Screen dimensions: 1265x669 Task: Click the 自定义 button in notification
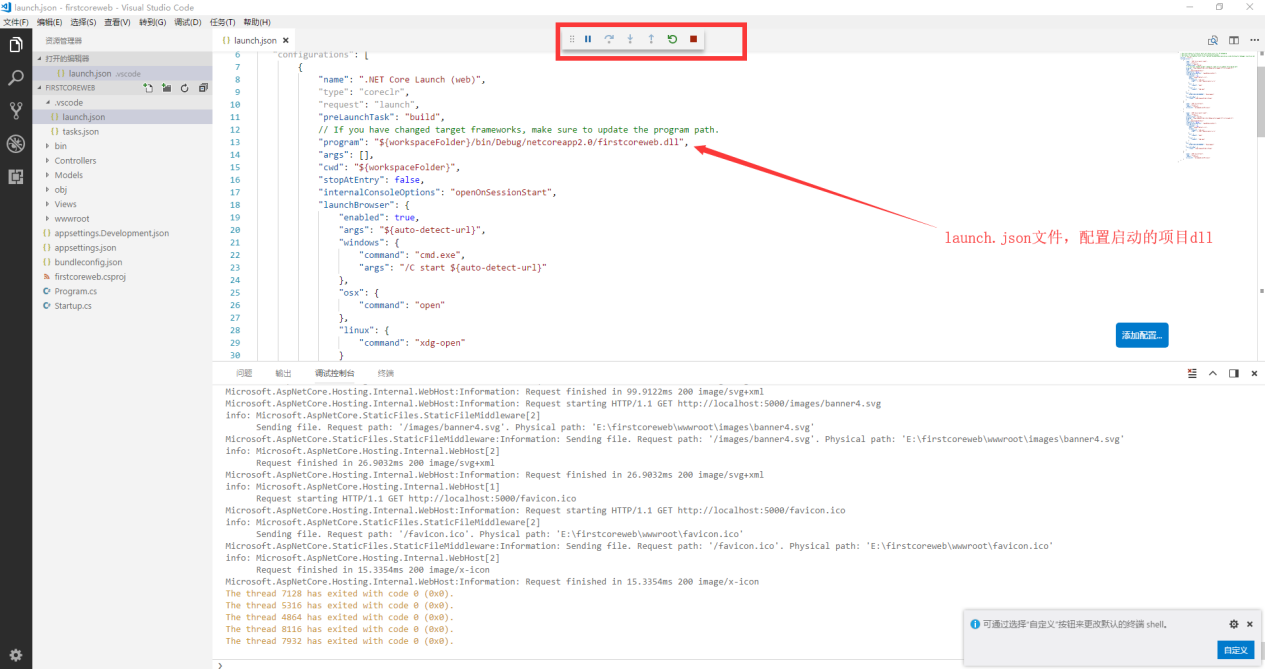1235,650
